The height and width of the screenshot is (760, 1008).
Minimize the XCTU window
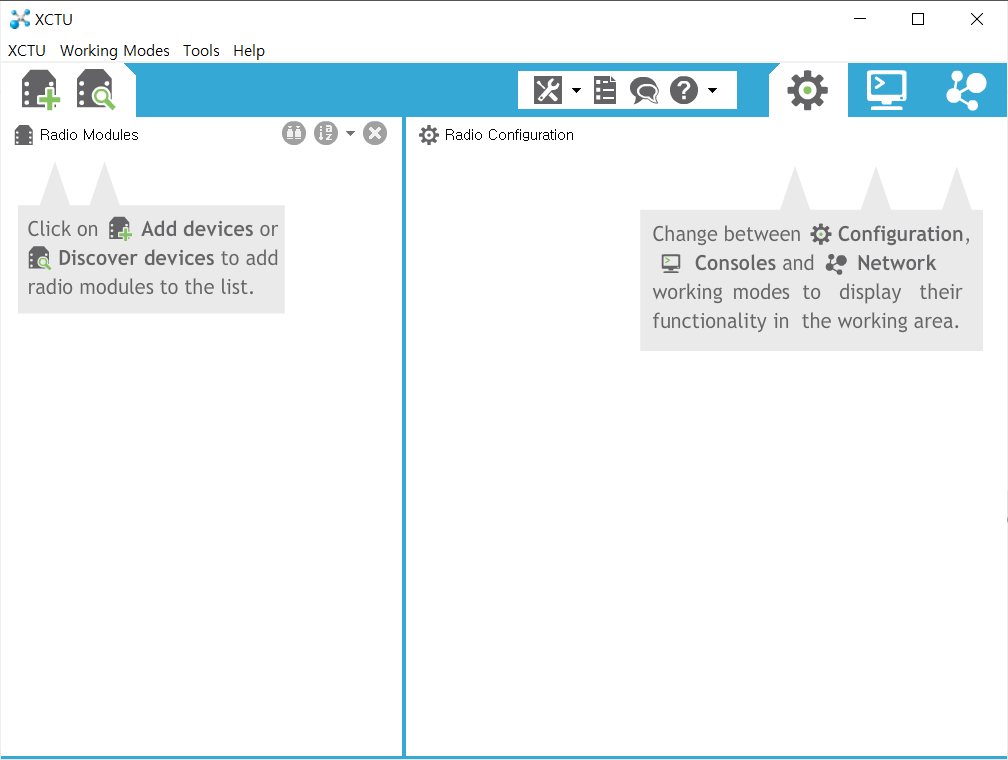click(860, 19)
